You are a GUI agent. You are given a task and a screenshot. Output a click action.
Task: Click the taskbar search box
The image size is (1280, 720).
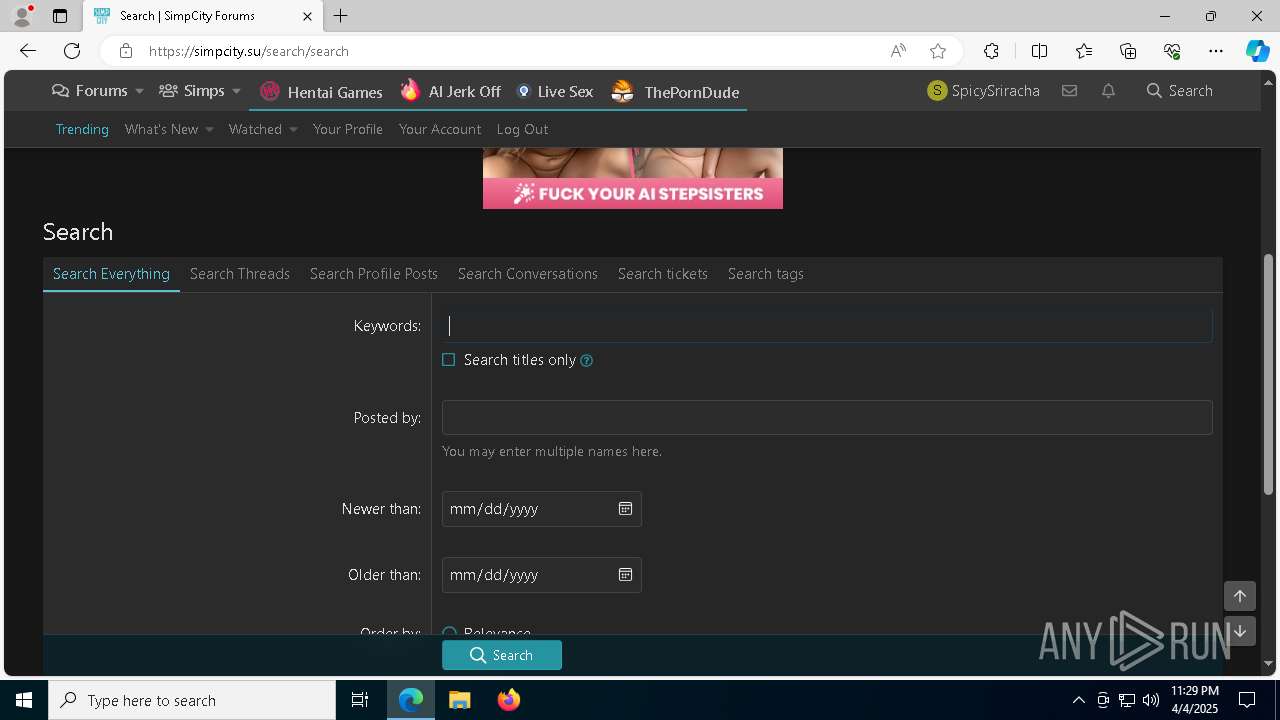(x=192, y=700)
